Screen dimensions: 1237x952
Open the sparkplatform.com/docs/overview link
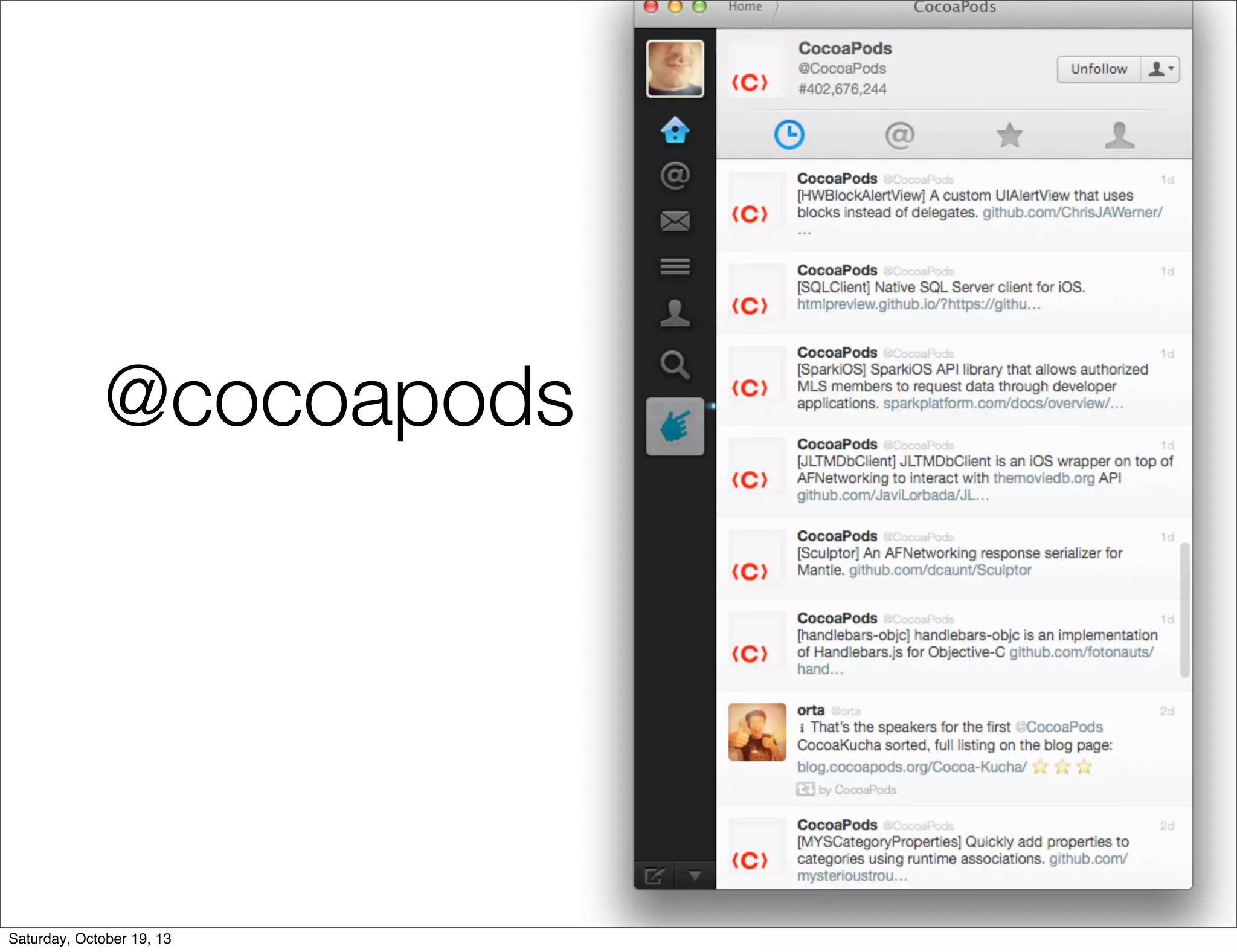(1003, 404)
